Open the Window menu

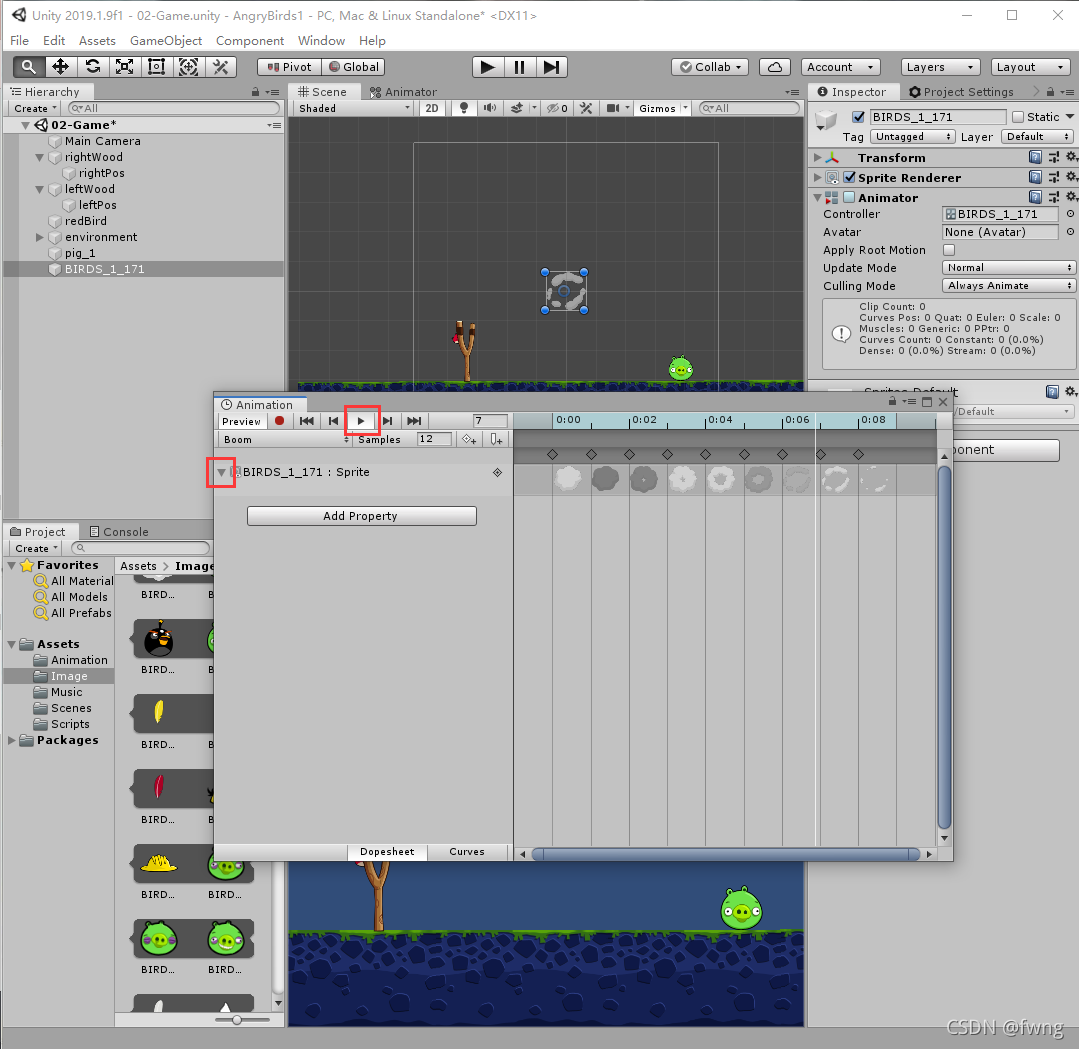(321, 41)
